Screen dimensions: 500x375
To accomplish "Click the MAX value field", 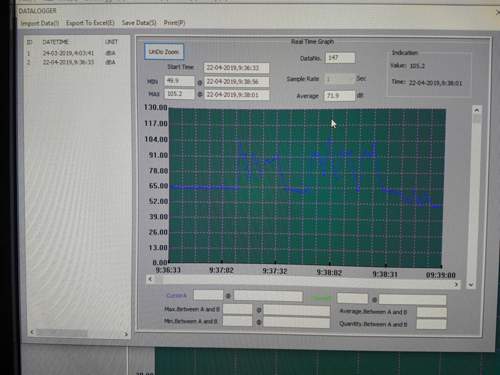I will [x=179, y=94].
